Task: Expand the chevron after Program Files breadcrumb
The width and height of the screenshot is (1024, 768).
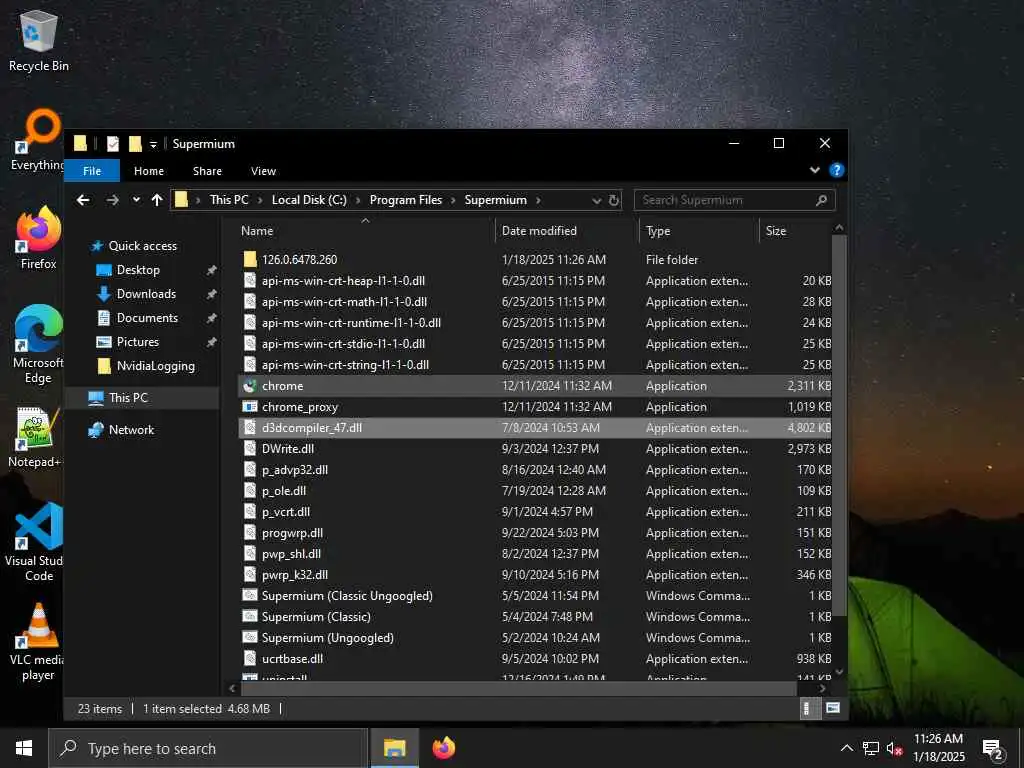Action: 453,200
